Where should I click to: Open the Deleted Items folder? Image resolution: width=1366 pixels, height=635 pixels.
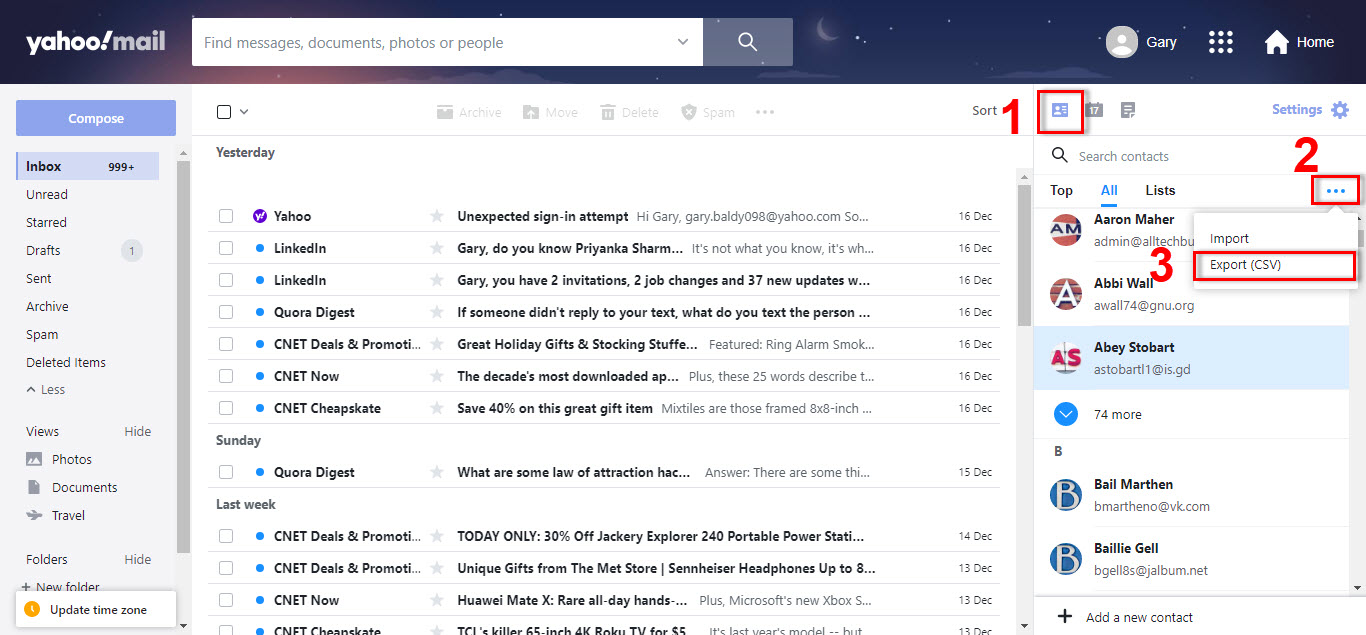(x=66, y=362)
